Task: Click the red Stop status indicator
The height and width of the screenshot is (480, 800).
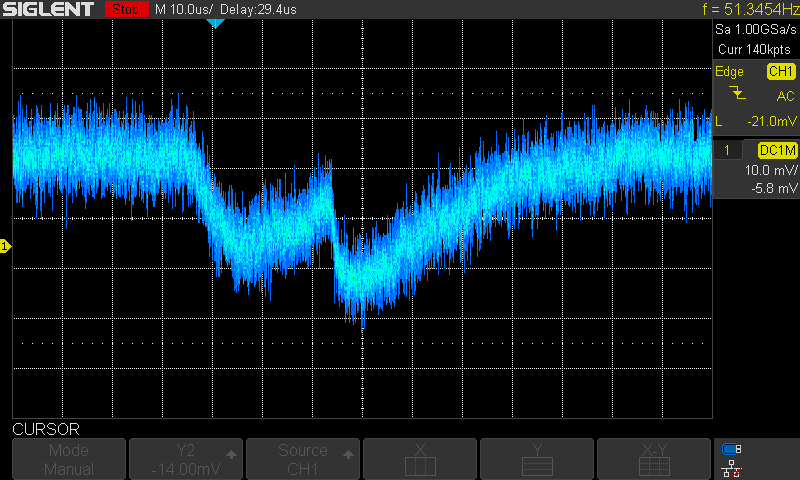Action: pyautogui.click(x=126, y=9)
